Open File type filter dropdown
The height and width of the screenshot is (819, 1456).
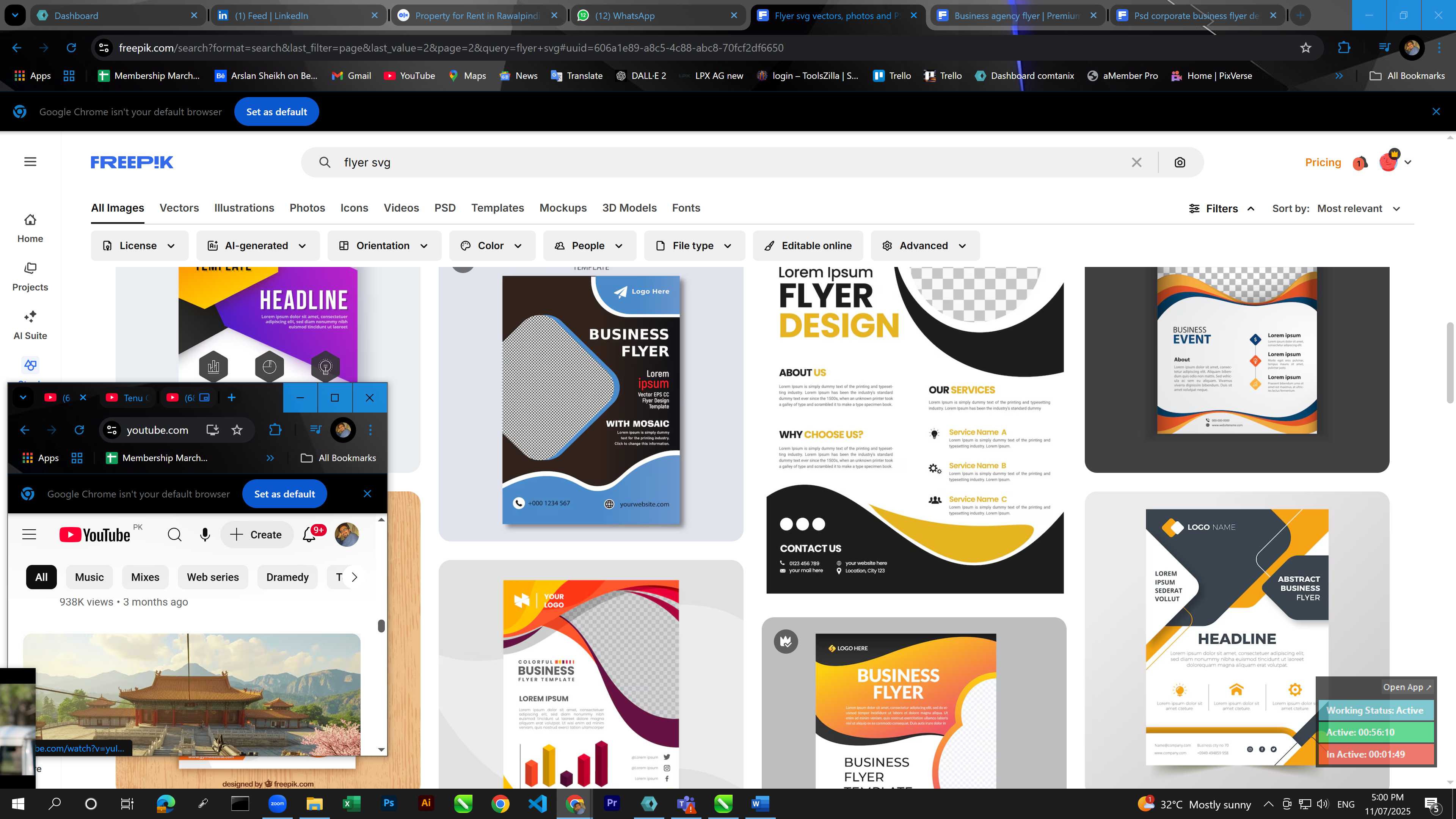(694, 246)
